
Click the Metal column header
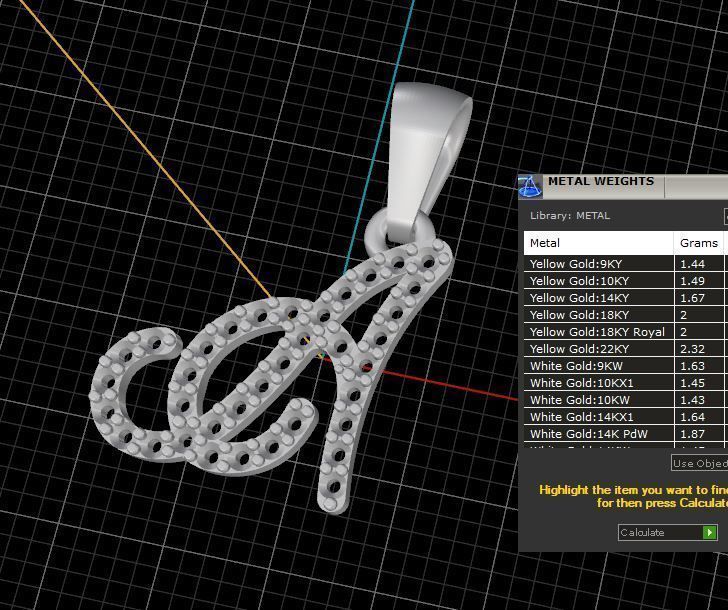coord(598,243)
